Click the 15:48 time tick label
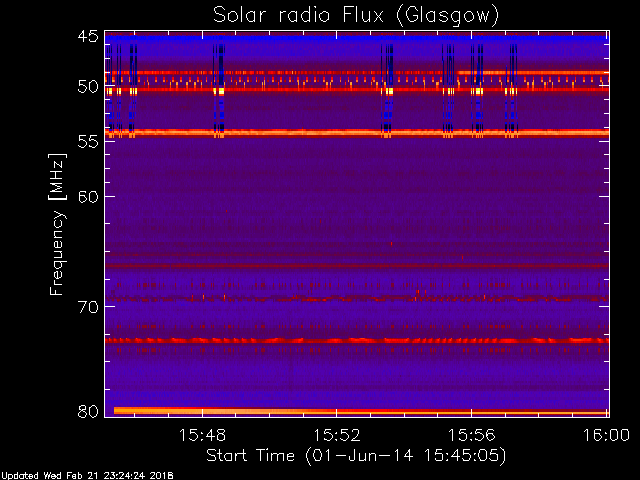 (x=202, y=435)
